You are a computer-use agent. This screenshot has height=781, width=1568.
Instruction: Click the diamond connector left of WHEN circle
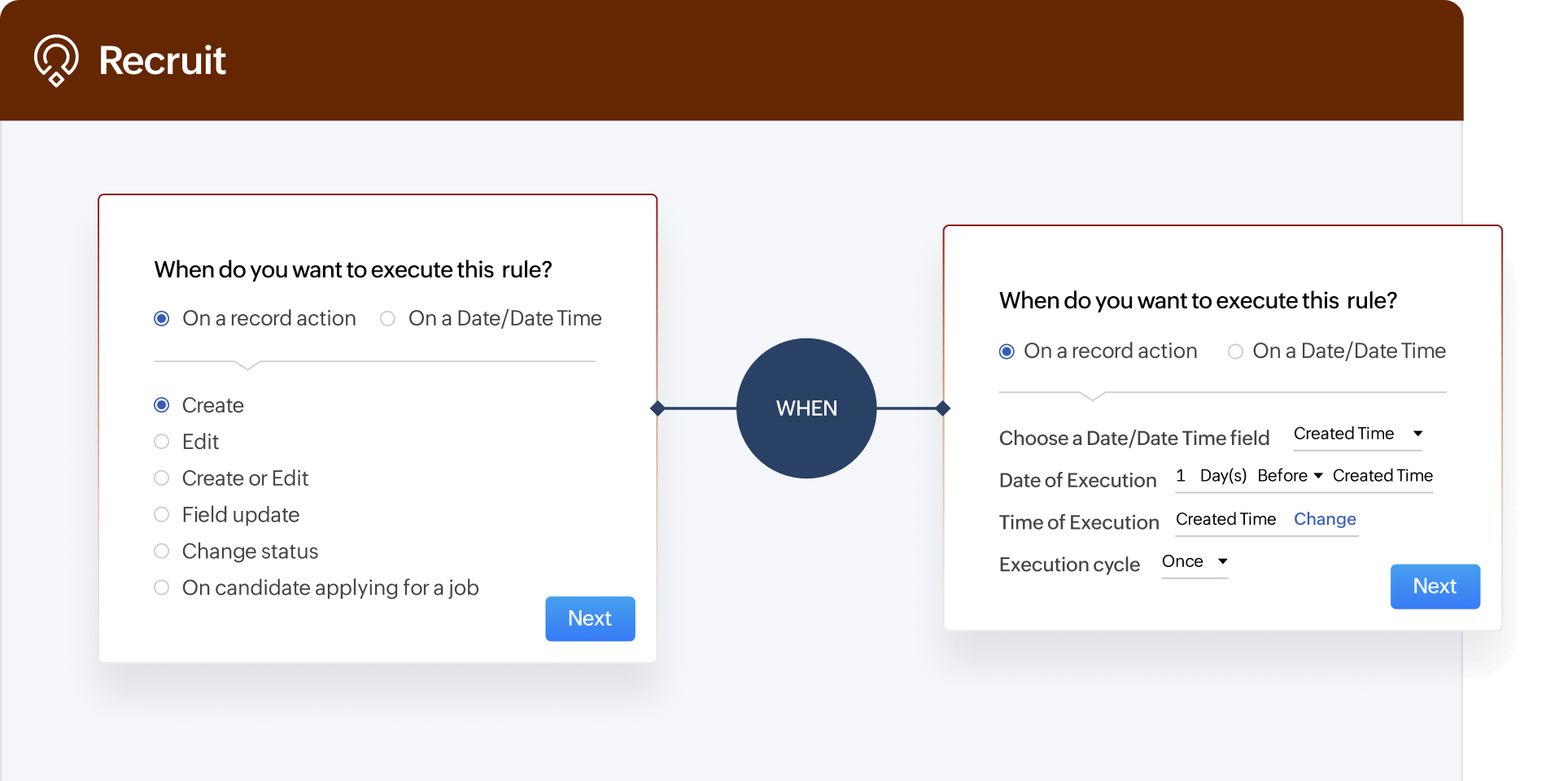click(656, 408)
